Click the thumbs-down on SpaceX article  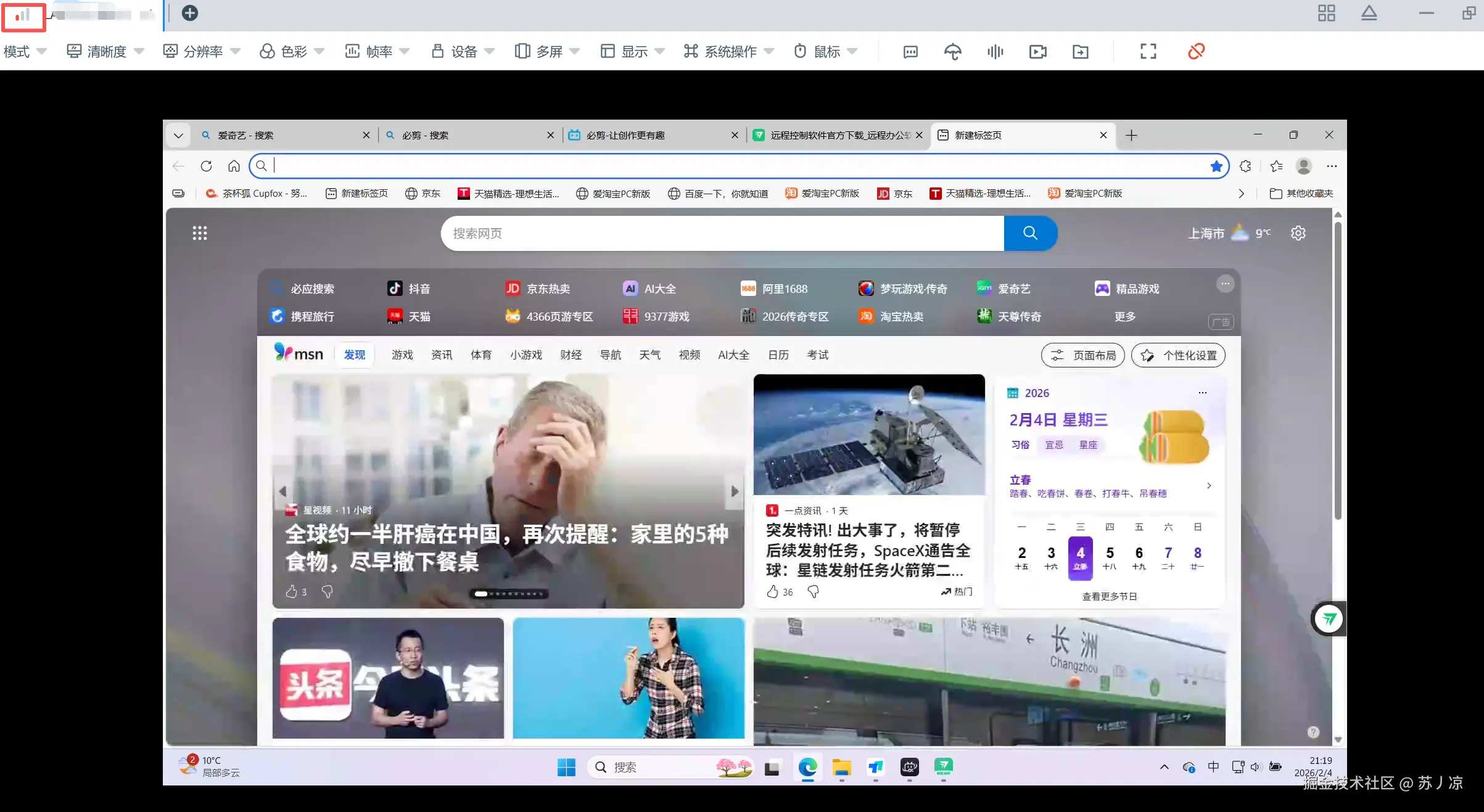point(813,592)
